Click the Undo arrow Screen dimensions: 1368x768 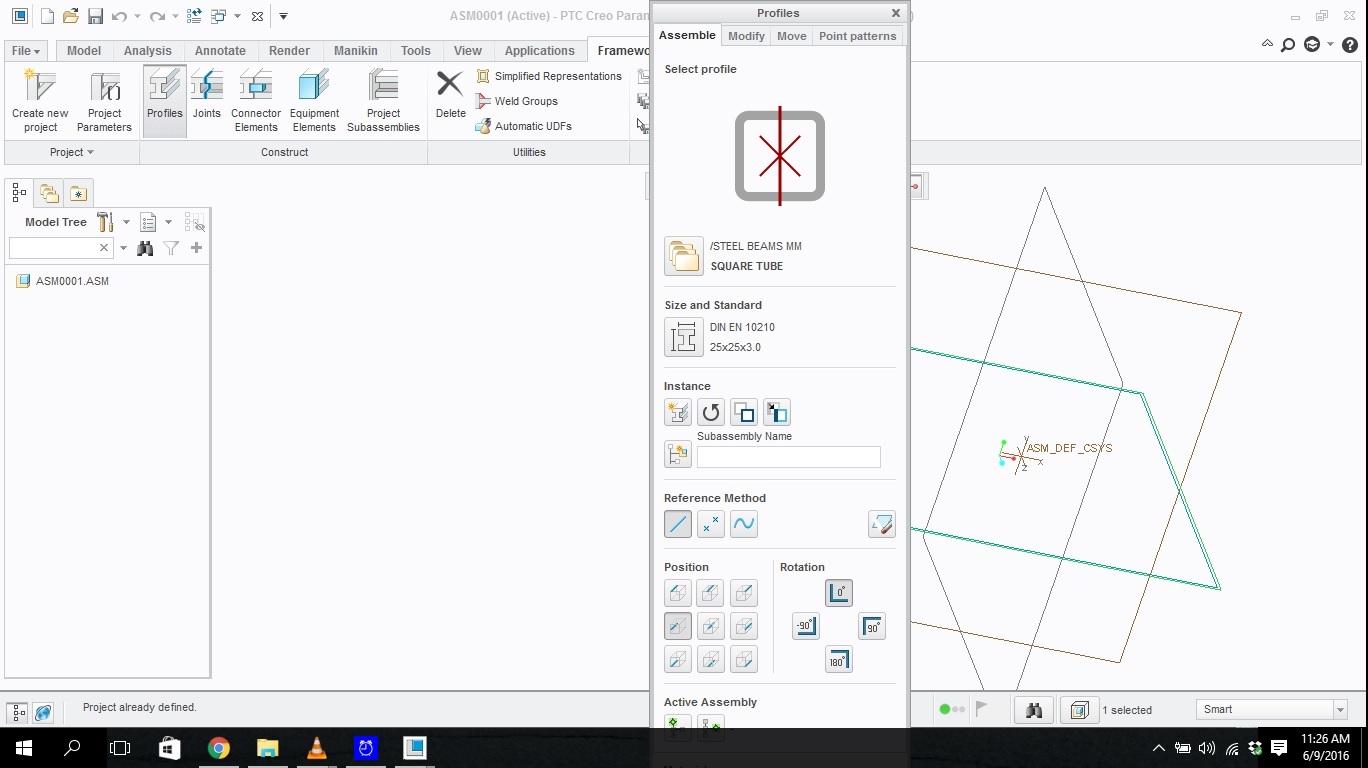pos(119,16)
